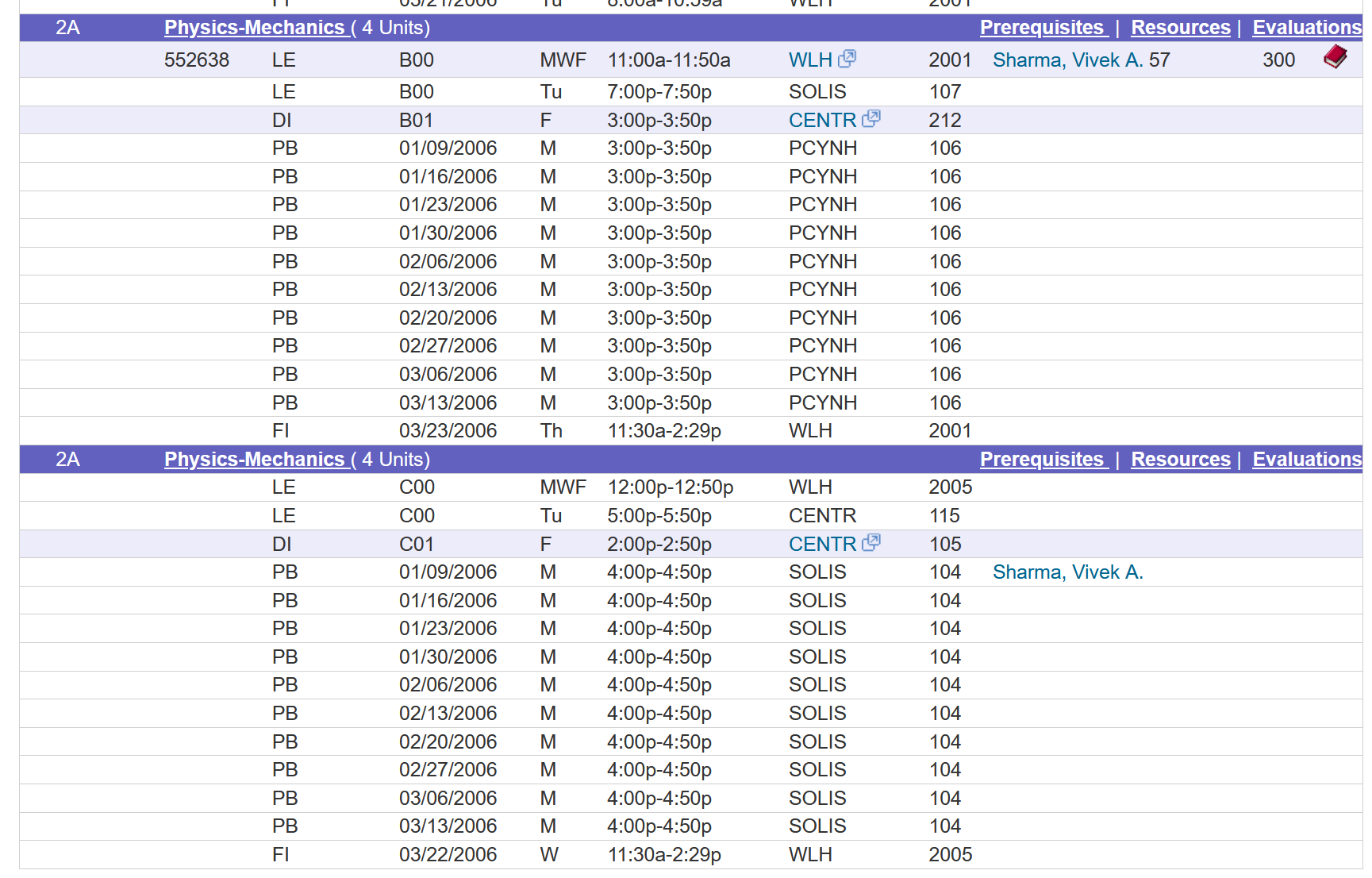Viewport: 1372px width, 878px height.
Task: Select room 115 in C00 Tu row
Action: click(x=944, y=516)
